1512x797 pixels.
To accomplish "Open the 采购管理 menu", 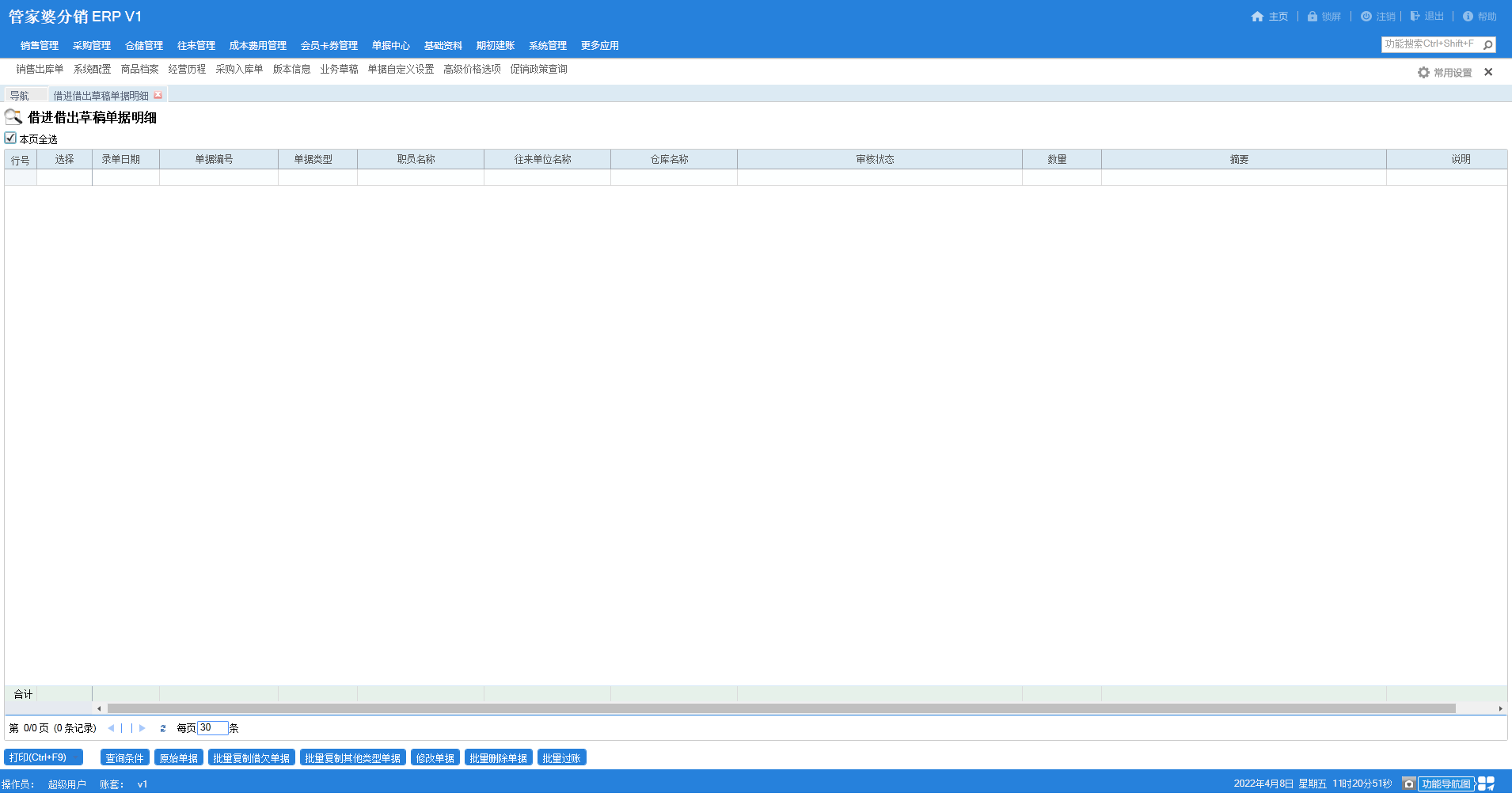I will (92, 46).
